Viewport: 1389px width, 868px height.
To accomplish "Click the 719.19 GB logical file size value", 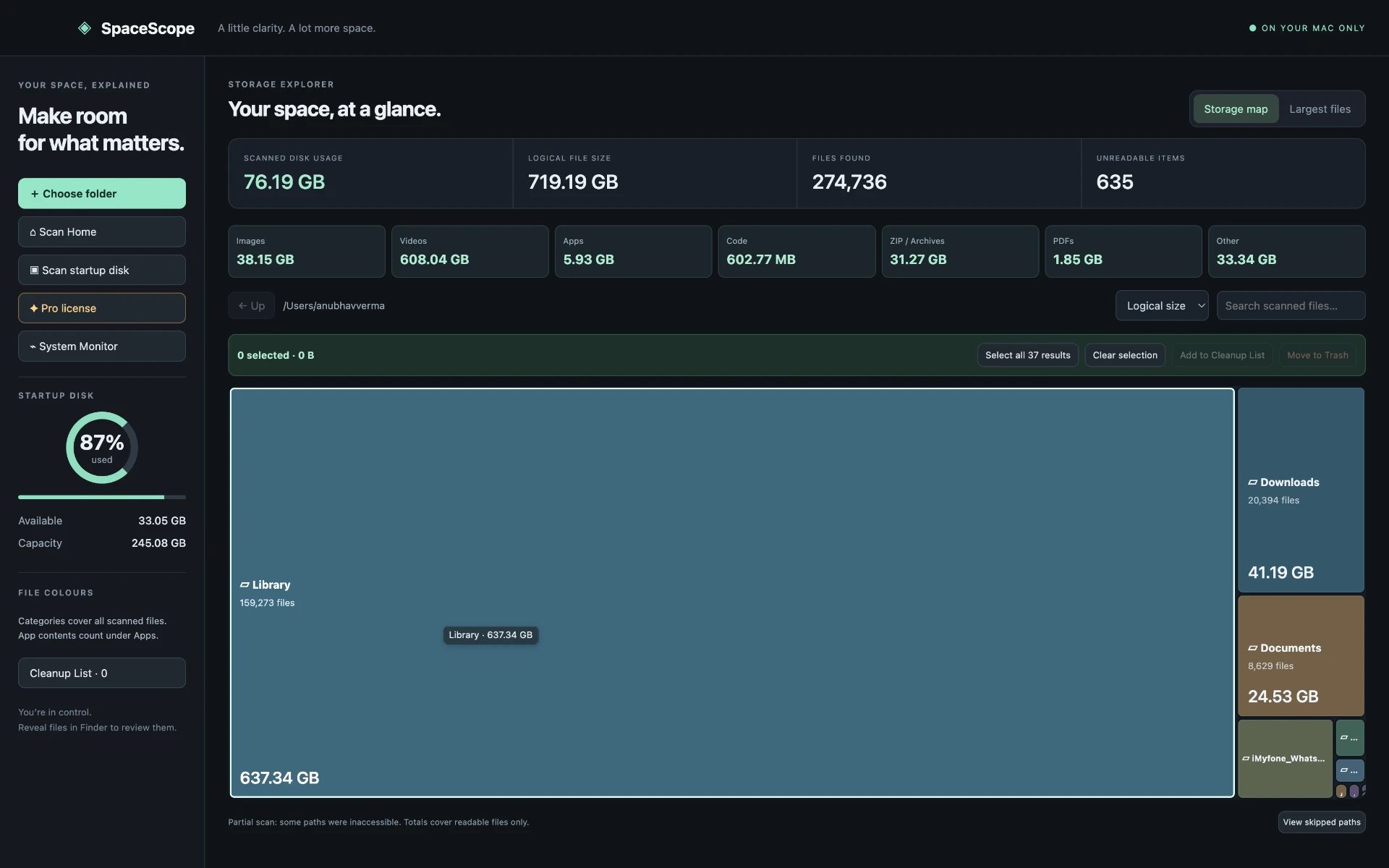I will point(573,182).
